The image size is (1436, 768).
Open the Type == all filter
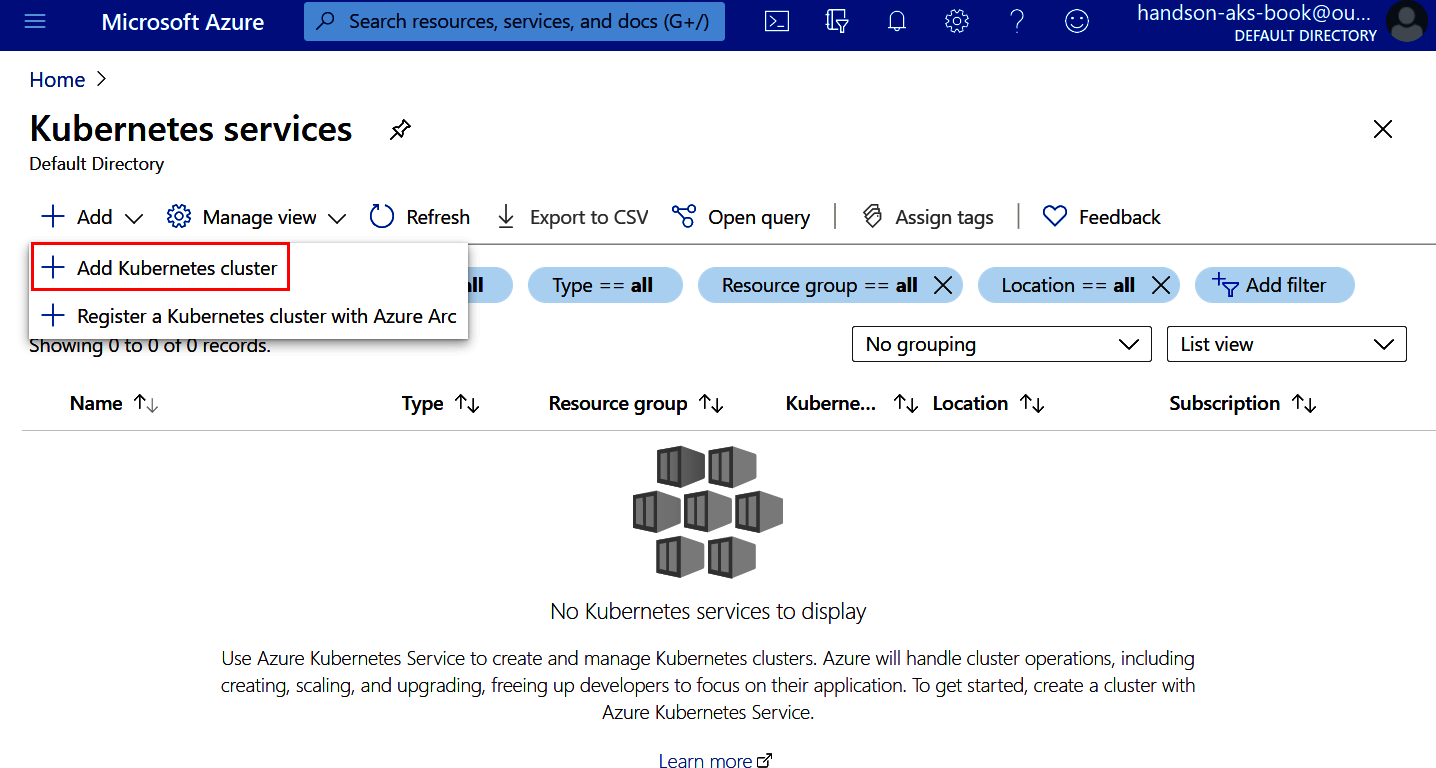[605, 285]
